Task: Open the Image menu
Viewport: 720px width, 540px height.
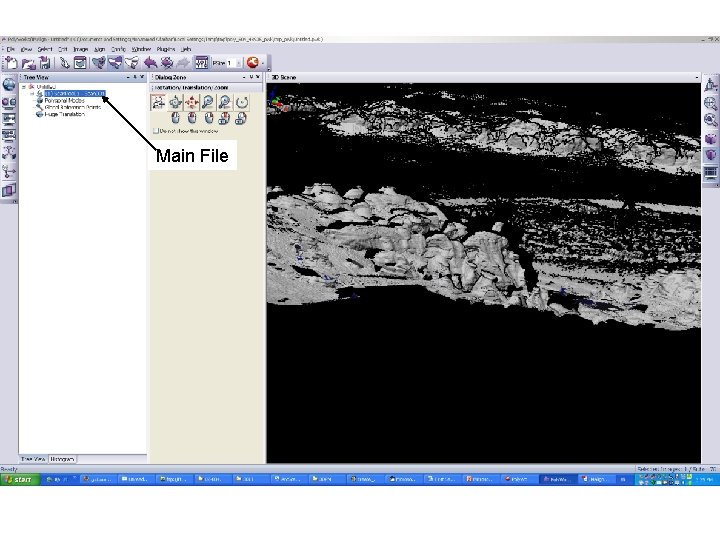Action: pyautogui.click(x=80, y=49)
